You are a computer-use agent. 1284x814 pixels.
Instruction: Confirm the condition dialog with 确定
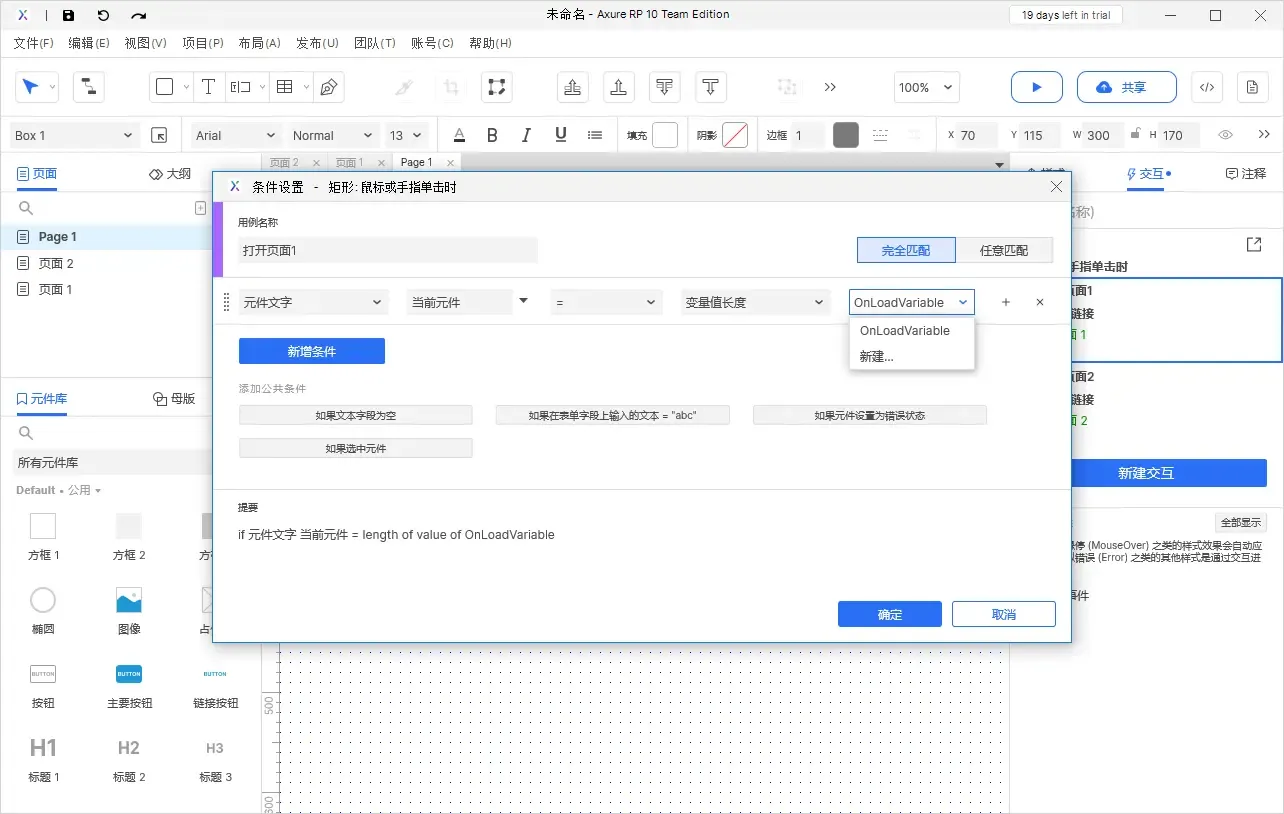pos(889,614)
